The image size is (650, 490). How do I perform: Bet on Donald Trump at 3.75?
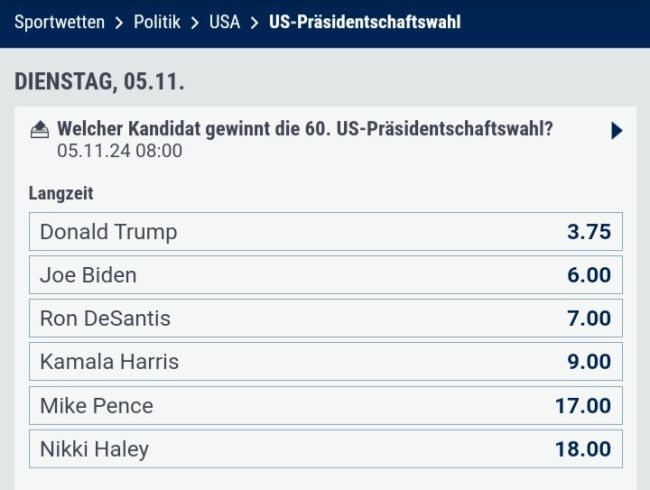[325, 232]
